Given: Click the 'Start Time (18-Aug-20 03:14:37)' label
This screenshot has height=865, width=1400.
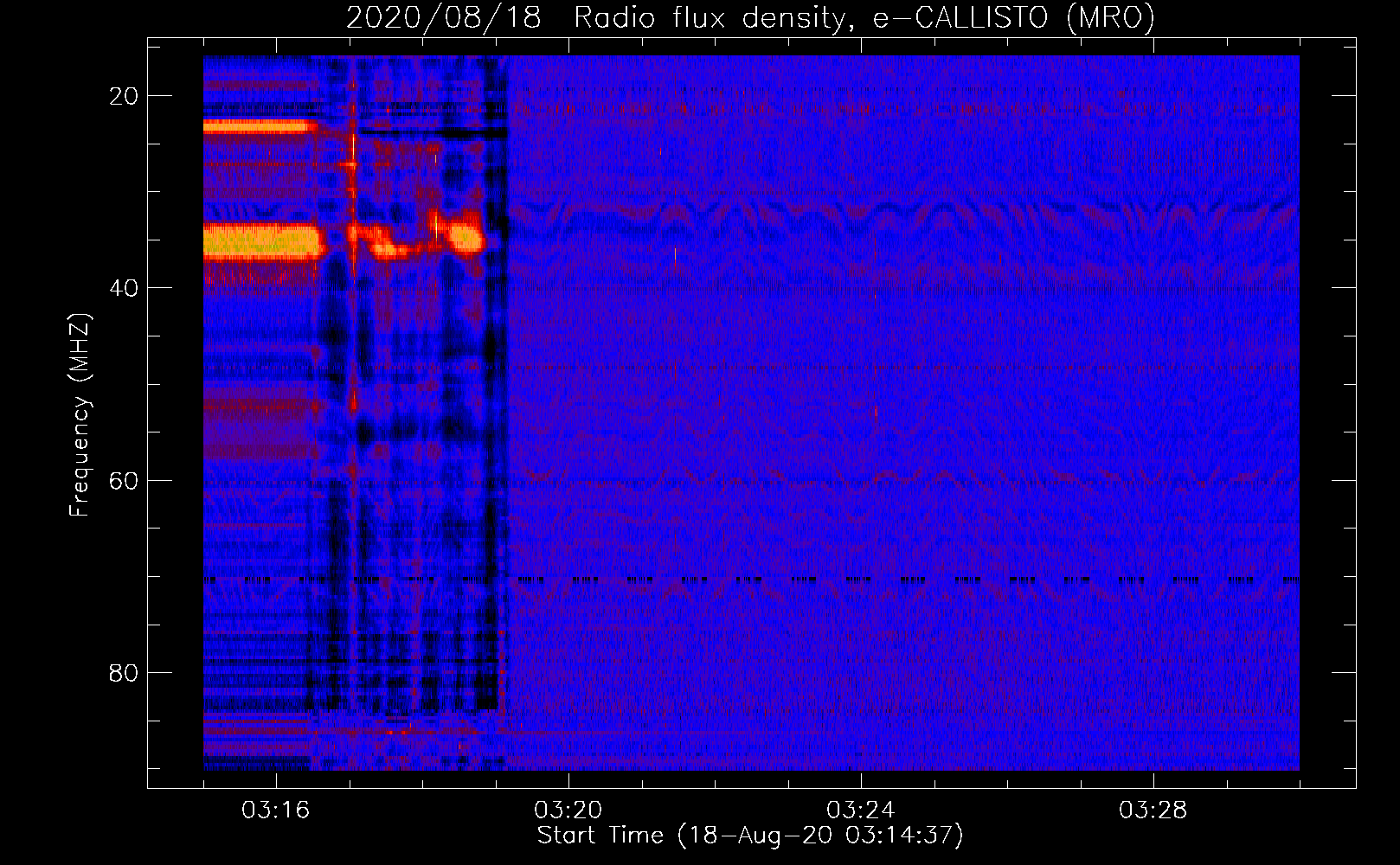Looking at the screenshot, I should point(750,836).
